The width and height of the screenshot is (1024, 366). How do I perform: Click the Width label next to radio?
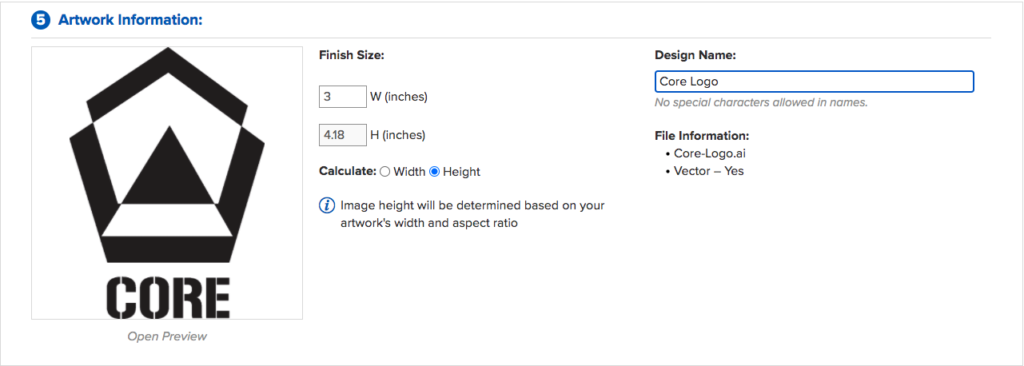pos(408,172)
